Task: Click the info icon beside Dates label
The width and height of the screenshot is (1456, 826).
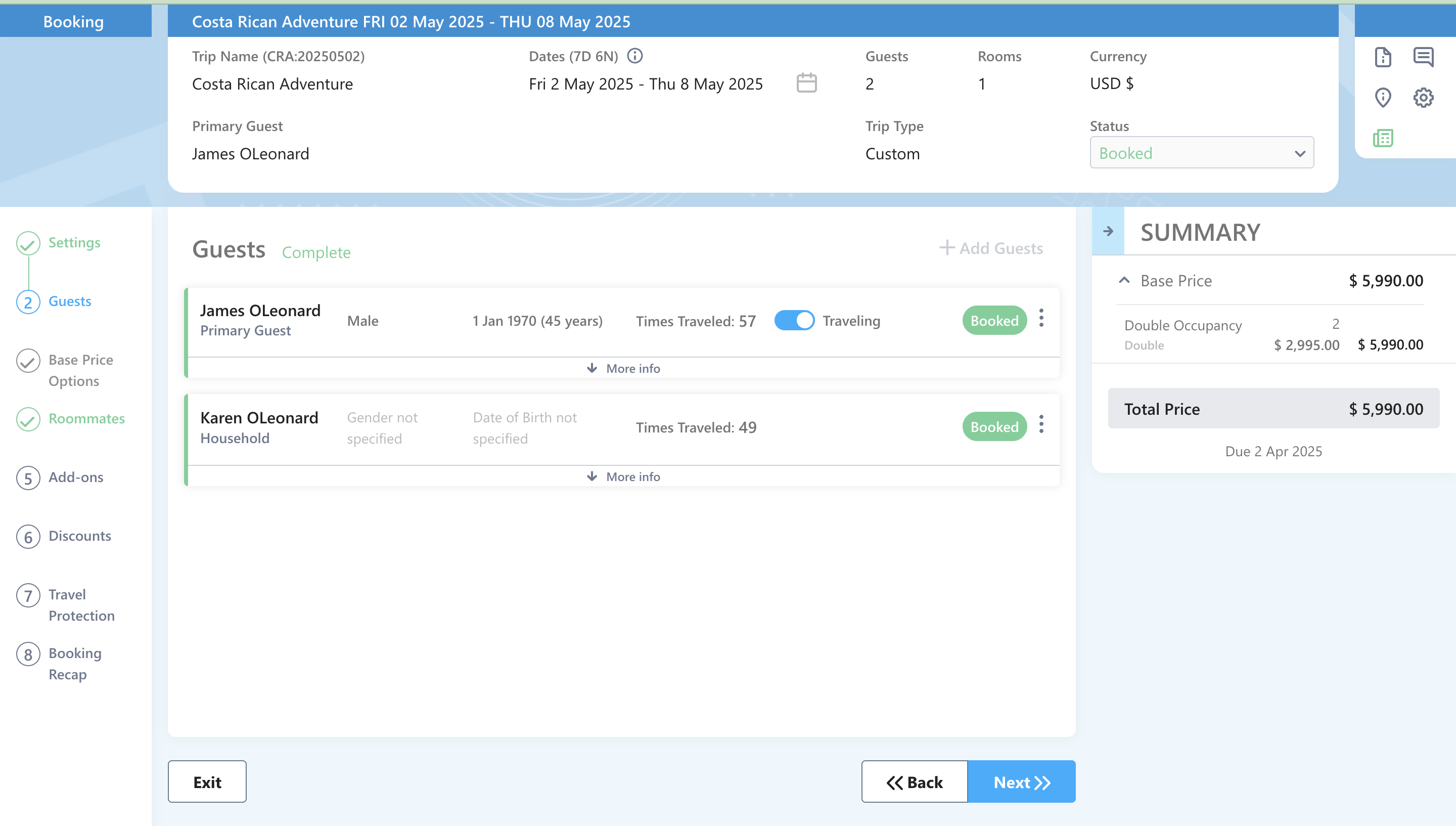Action: pyautogui.click(x=635, y=56)
